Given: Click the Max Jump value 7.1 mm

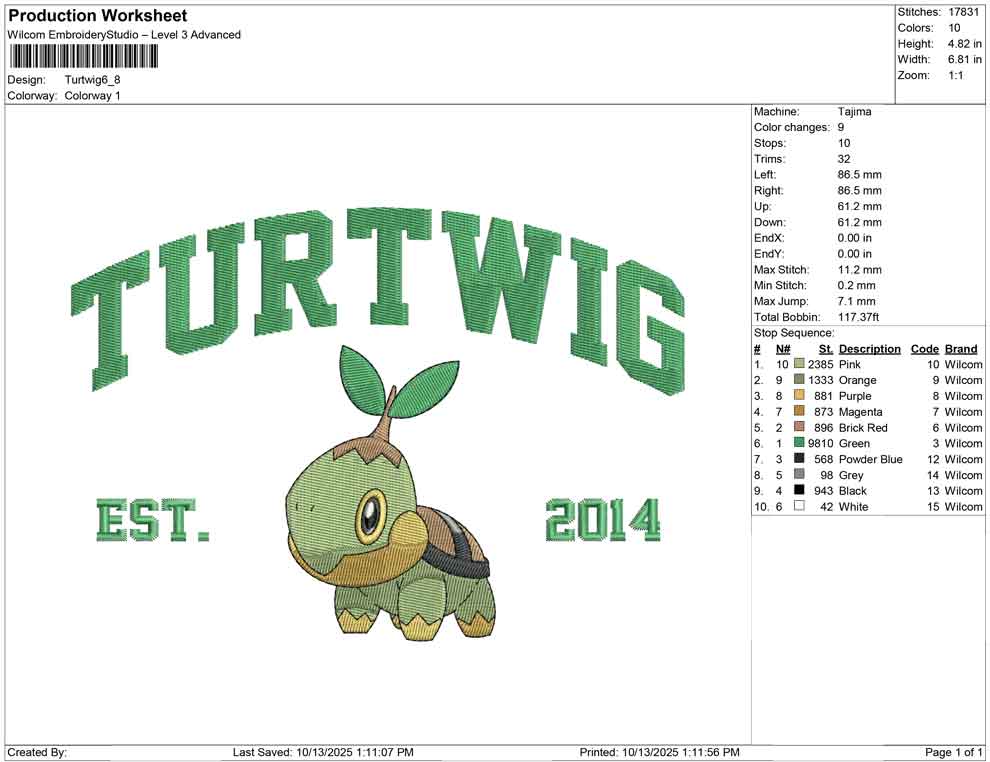Looking at the screenshot, I should pyautogui.click(x=857, y=301).
